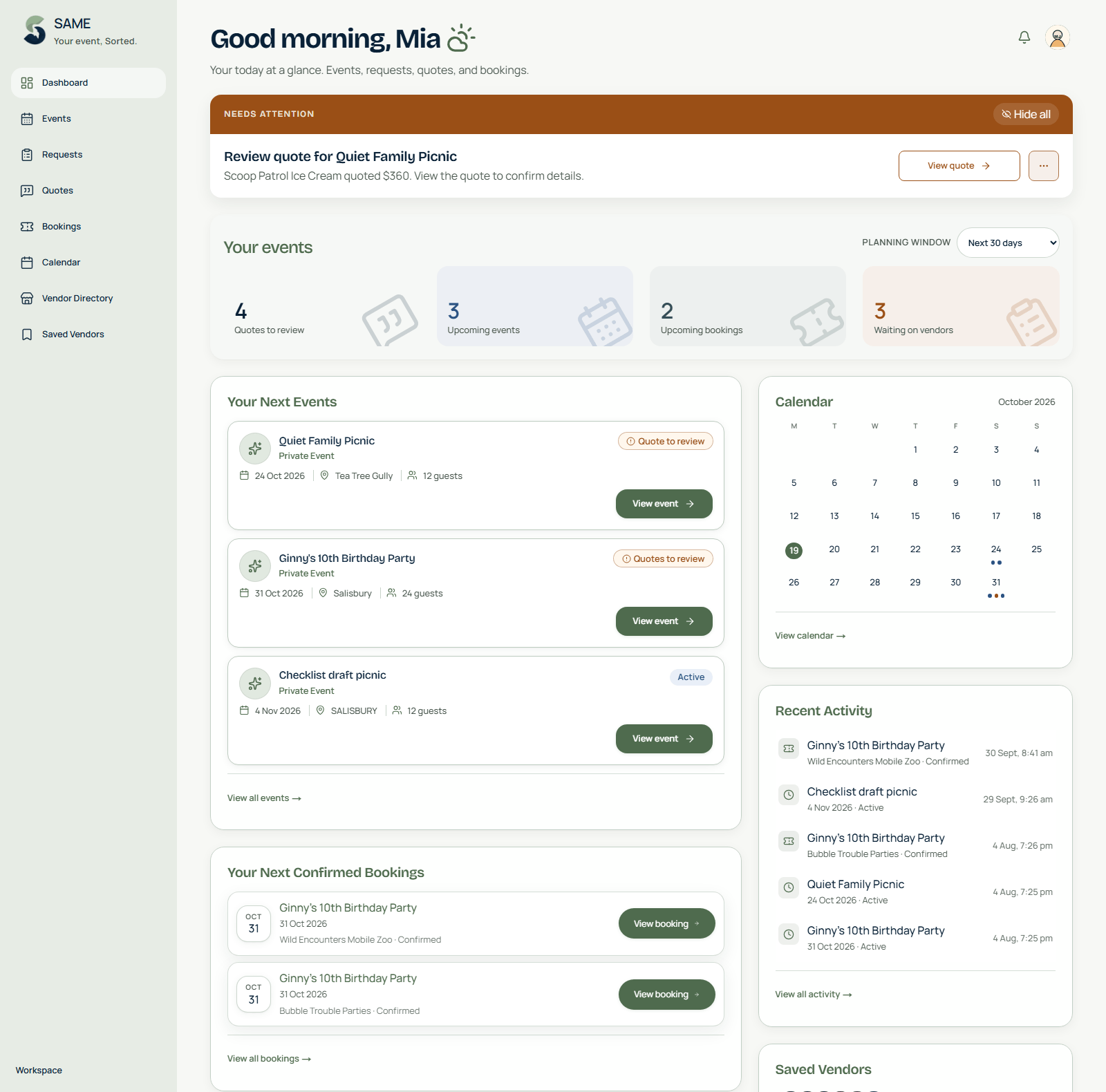
Task: Open the Waiting on vendors stat card
Action: click(961, 306)
